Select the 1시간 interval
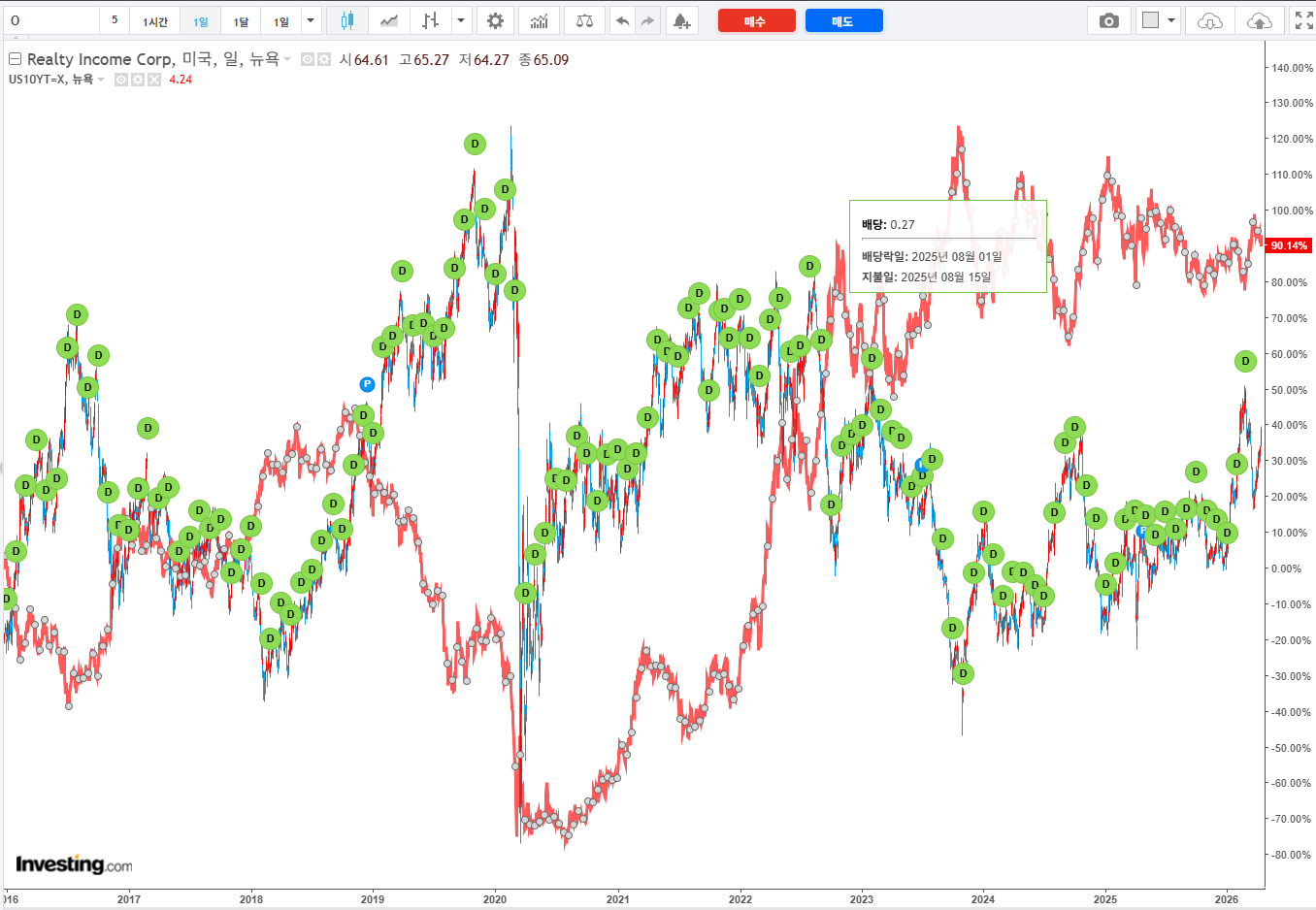Screen dimensions: 1316x910 155,20
